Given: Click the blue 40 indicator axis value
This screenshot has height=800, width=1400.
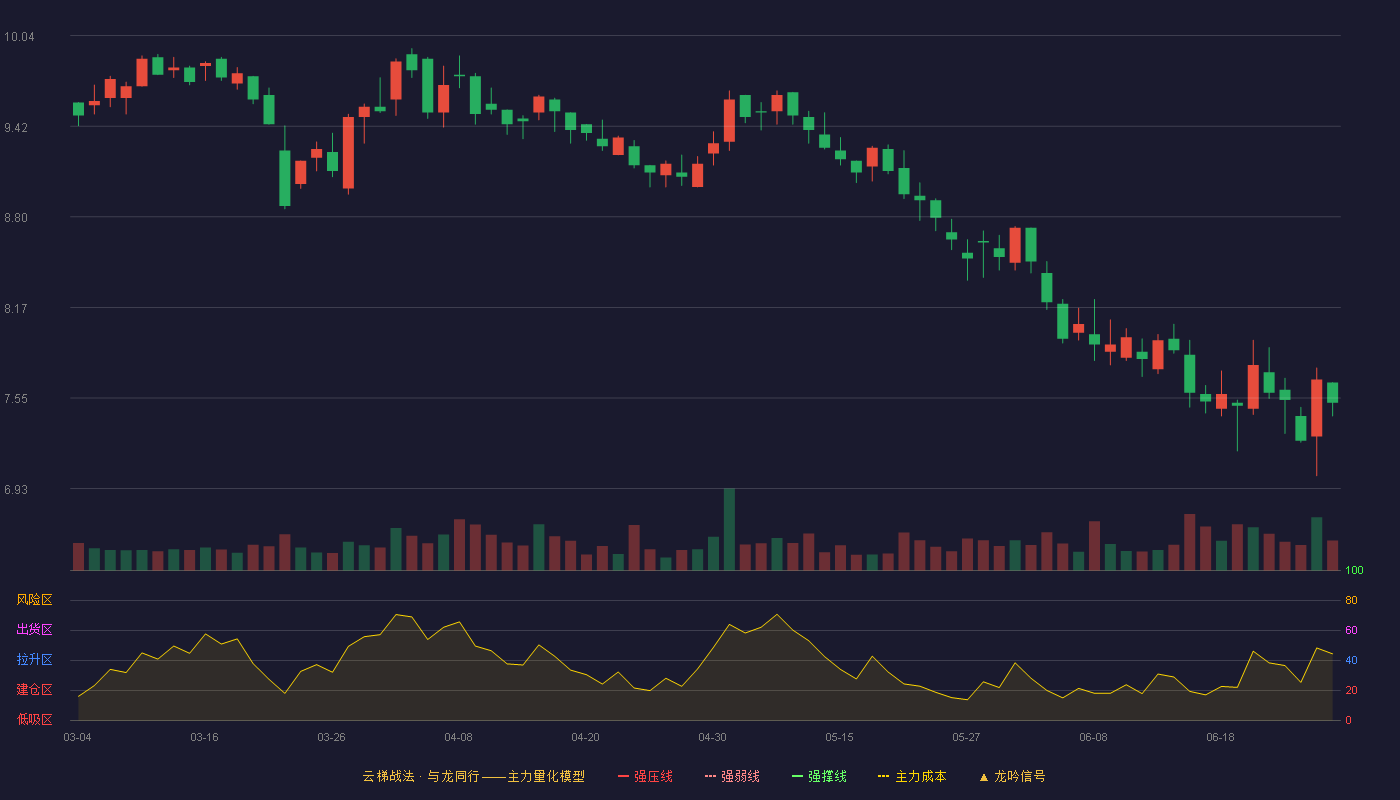Looking at the screenshot, I should tap(1351, 660).
